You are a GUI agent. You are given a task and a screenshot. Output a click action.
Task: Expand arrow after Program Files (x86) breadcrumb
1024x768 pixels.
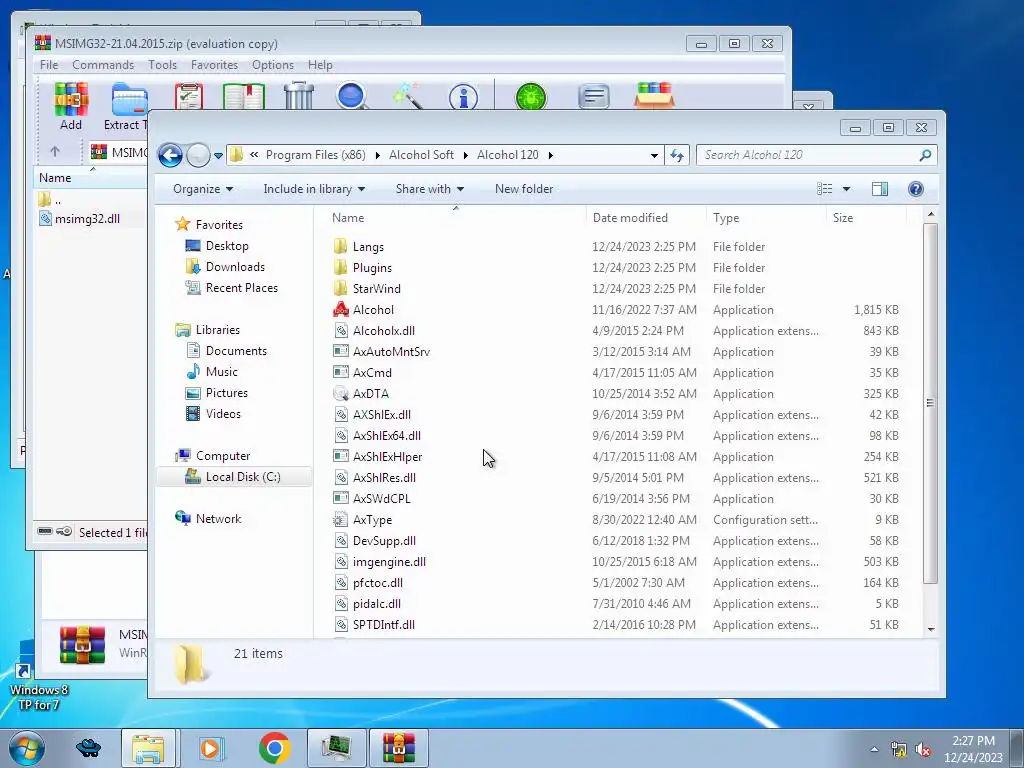[377, 155]
